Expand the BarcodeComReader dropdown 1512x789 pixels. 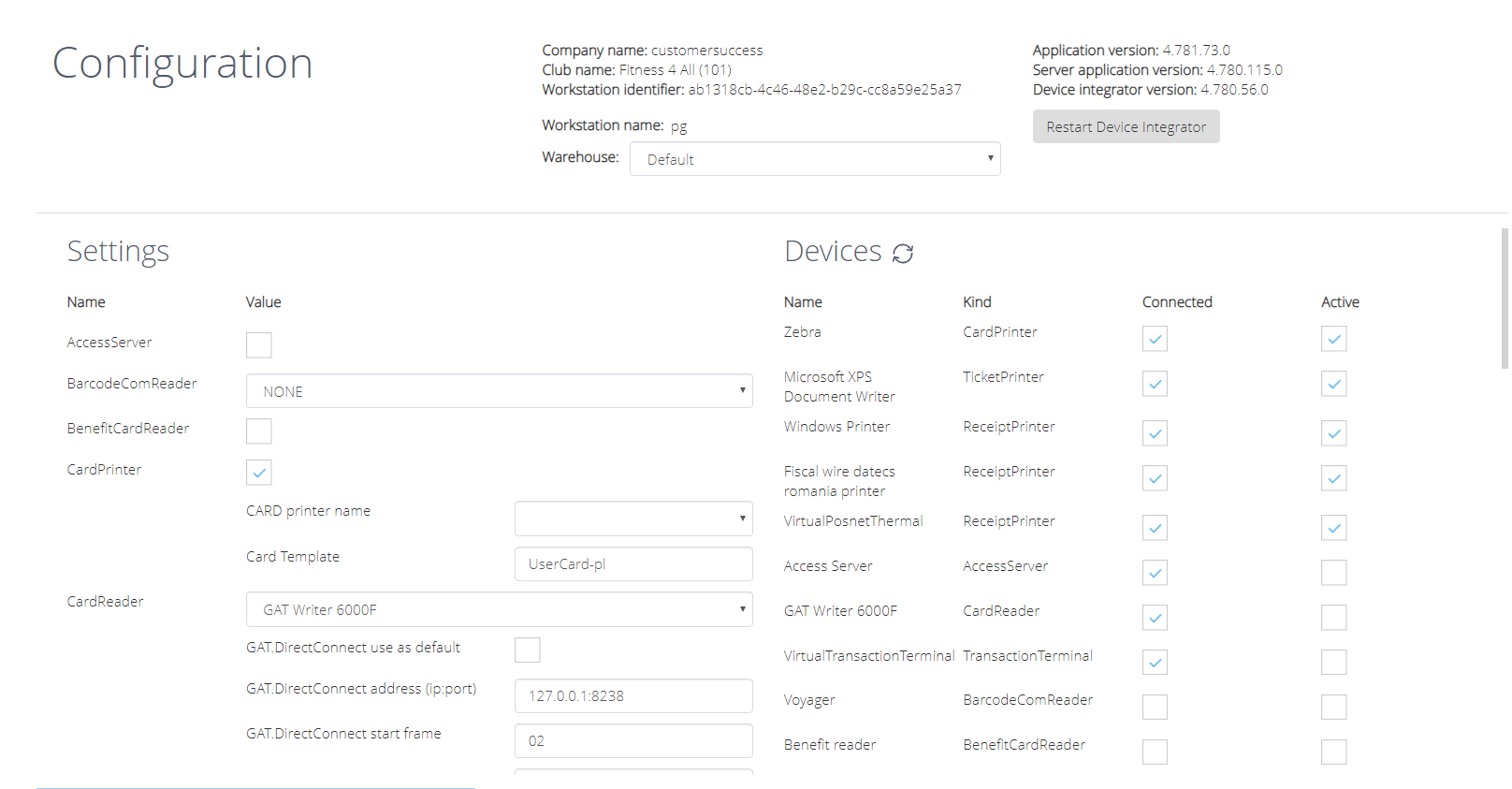pos(499,391)
